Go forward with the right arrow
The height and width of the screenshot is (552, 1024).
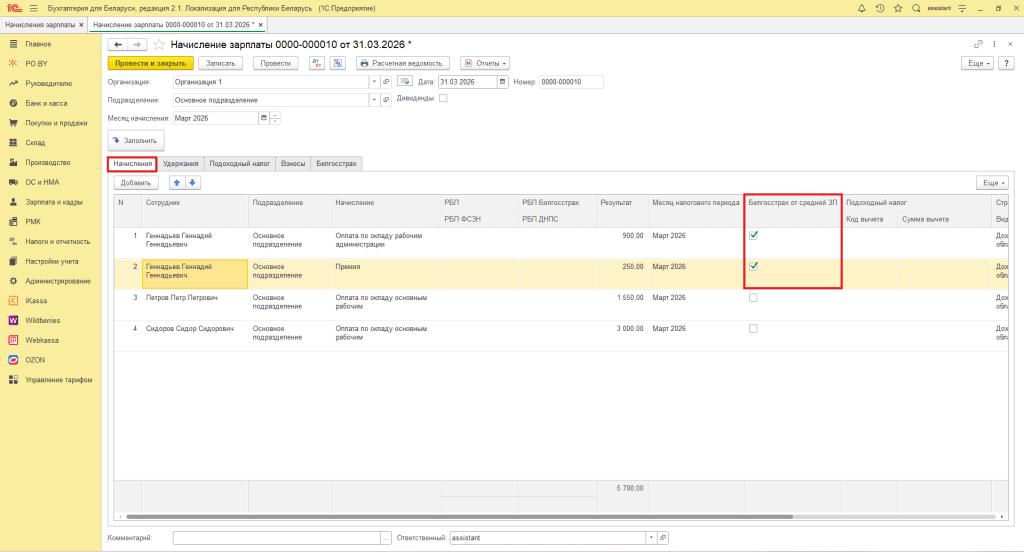[136, 44]
